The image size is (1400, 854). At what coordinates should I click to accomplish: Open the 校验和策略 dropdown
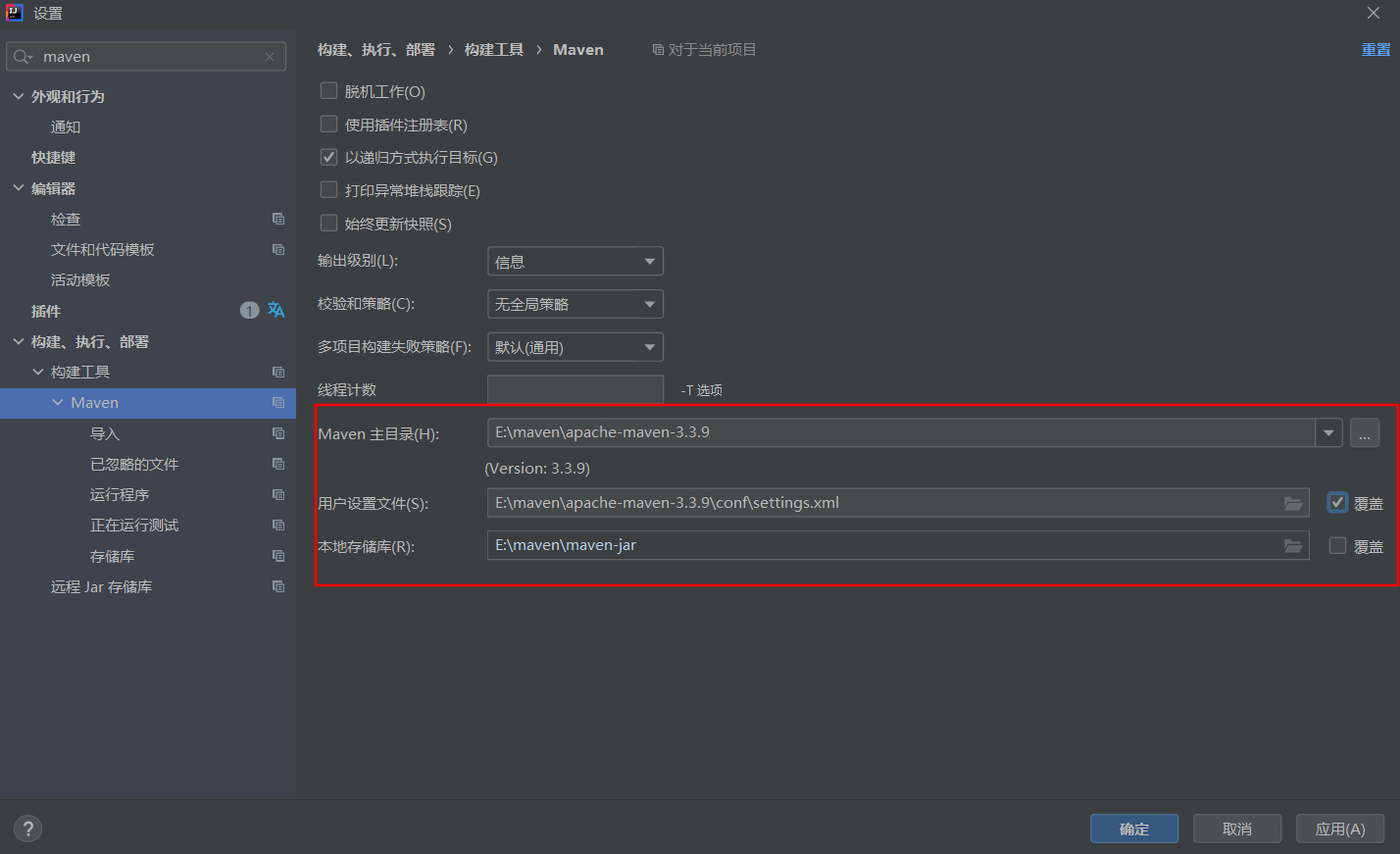coord(575,304)
